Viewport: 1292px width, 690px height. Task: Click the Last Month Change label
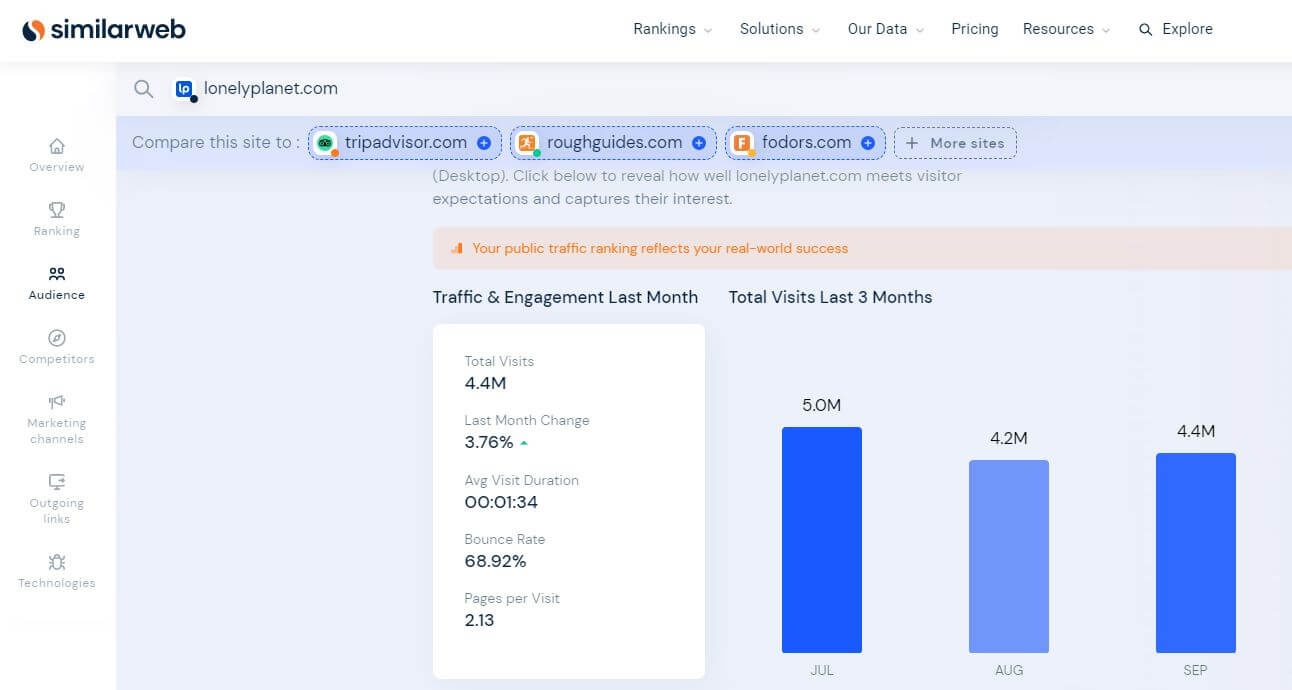527,420
